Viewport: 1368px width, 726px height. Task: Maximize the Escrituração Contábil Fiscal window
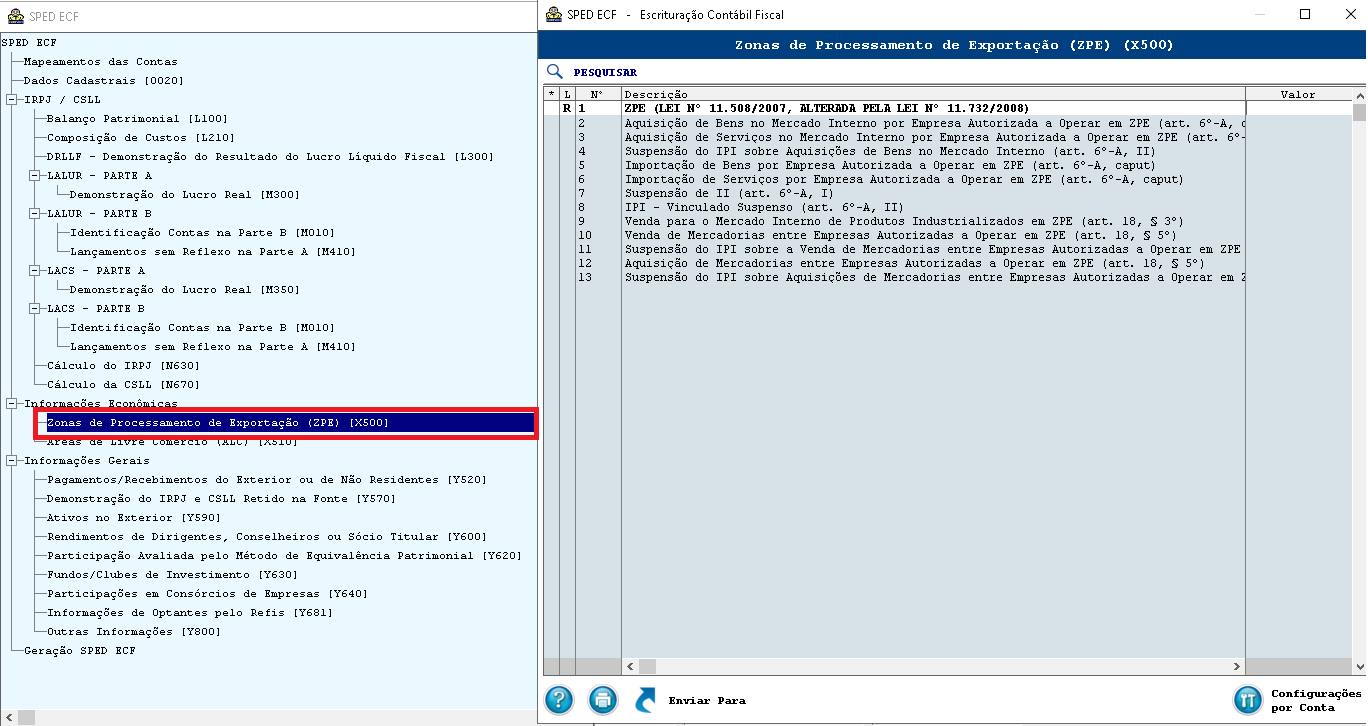coord(1305,14)
